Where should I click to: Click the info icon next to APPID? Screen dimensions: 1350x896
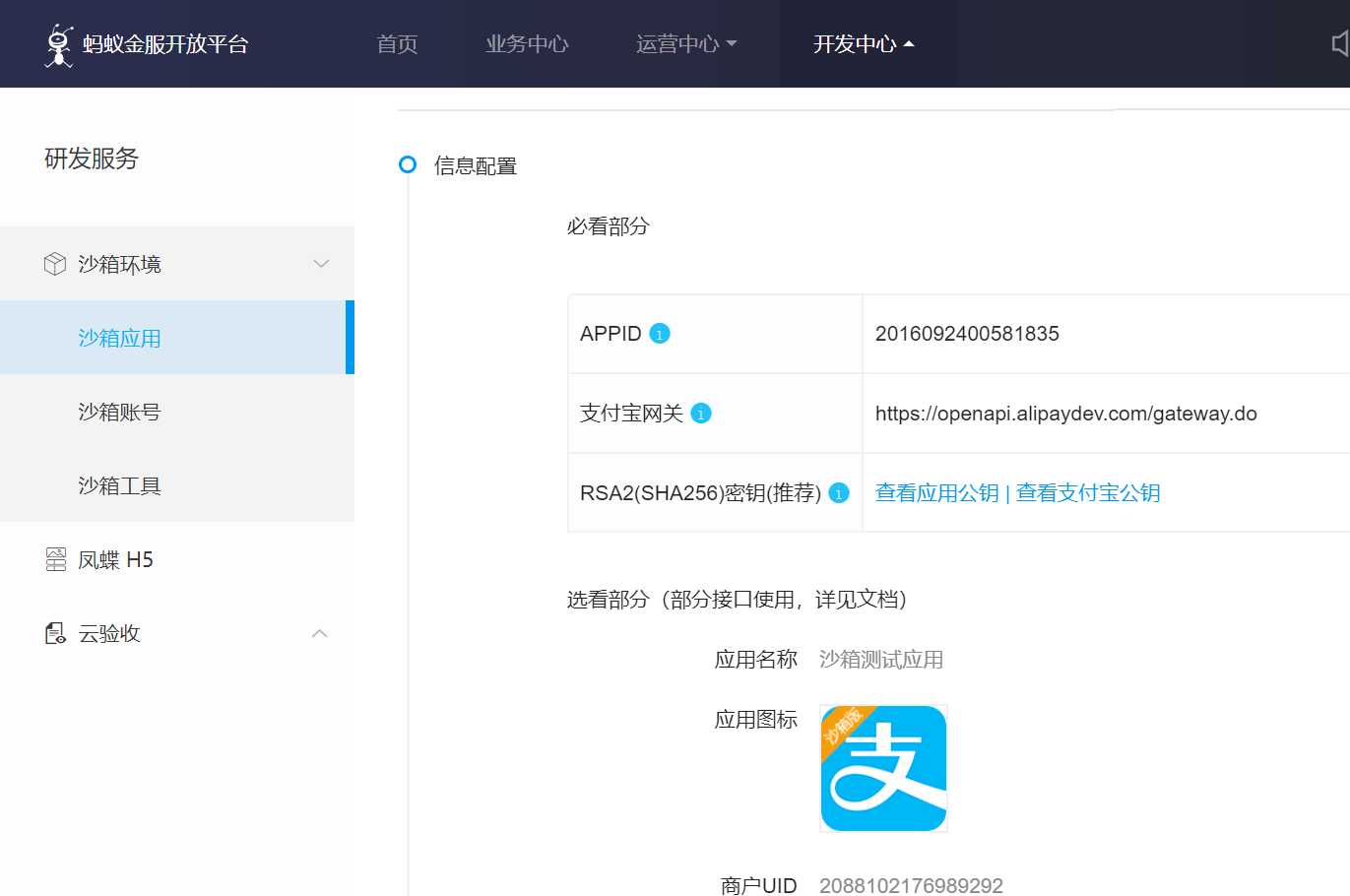[x=660, y=334]
